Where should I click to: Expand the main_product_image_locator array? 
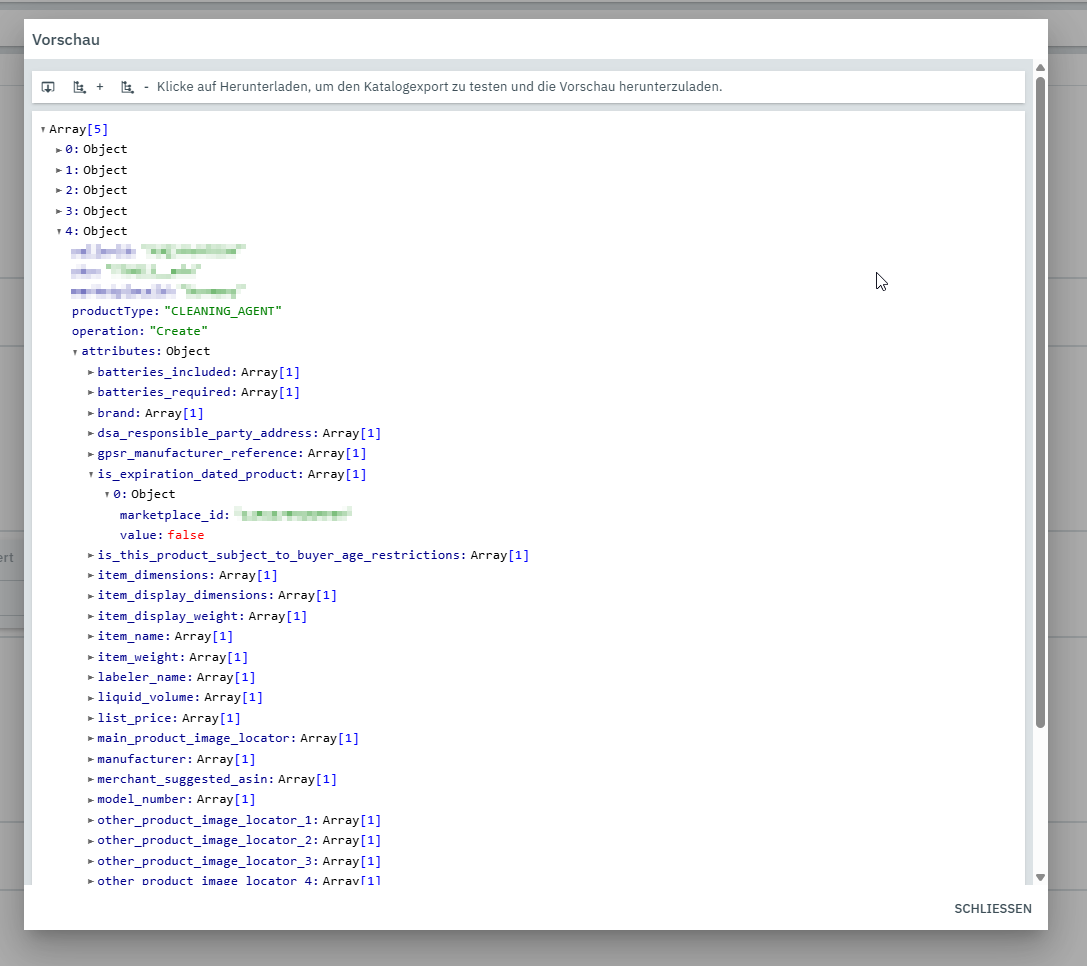(x=91, y=739)
